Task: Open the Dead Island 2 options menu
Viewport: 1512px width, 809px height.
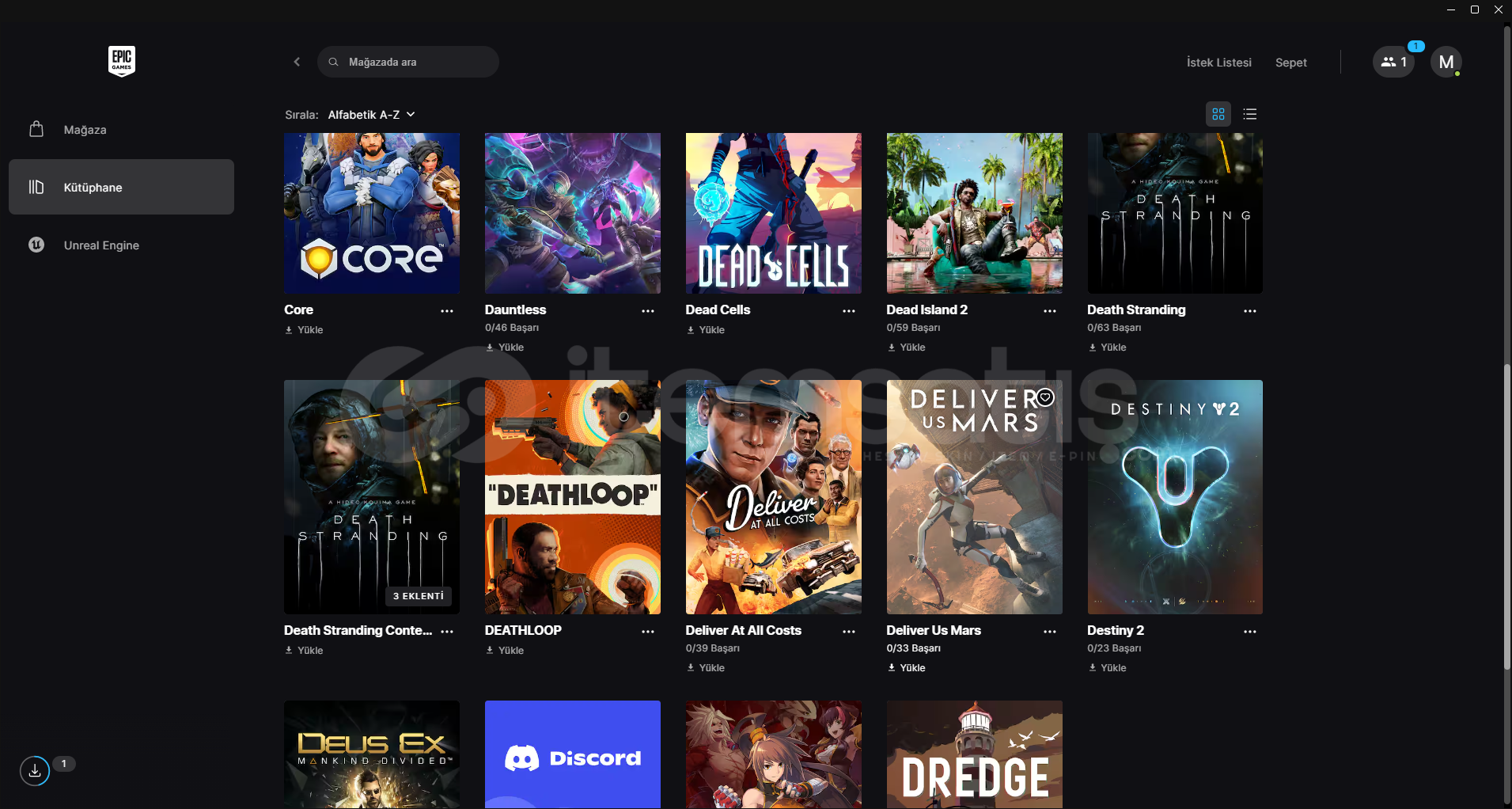Action: pos(1050,311)
